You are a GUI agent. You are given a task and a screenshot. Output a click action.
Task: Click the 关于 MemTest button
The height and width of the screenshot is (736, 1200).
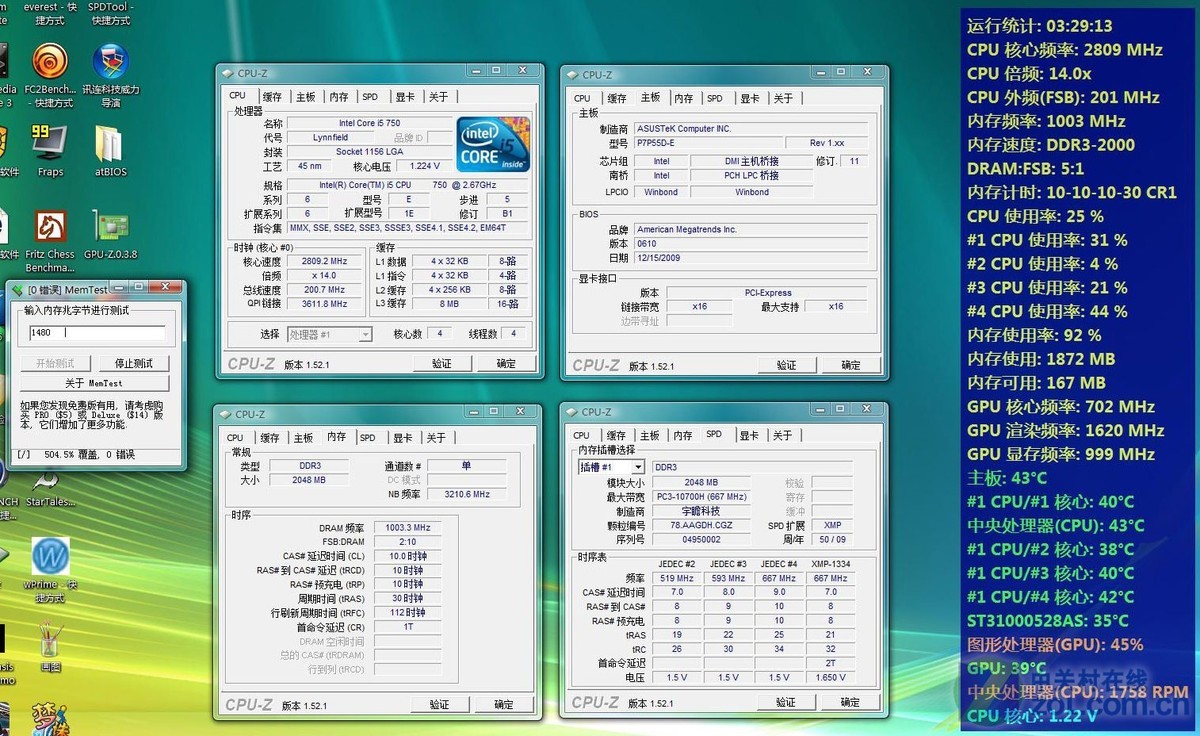(94, 384)
